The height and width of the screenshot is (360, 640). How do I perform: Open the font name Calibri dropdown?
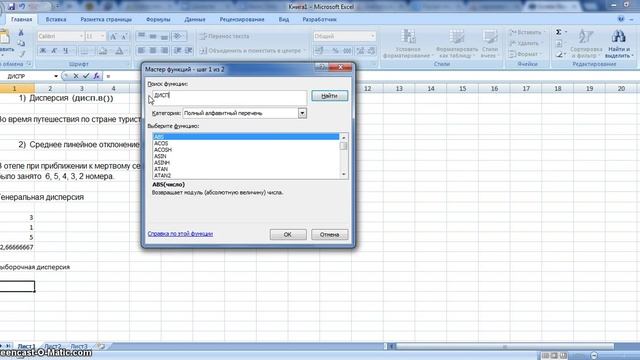[81, 36]
